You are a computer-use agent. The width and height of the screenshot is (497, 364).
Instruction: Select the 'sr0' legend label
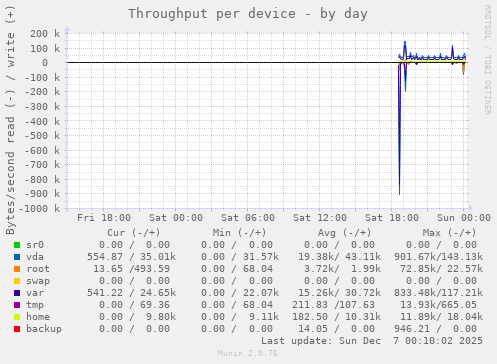(35, 245)
